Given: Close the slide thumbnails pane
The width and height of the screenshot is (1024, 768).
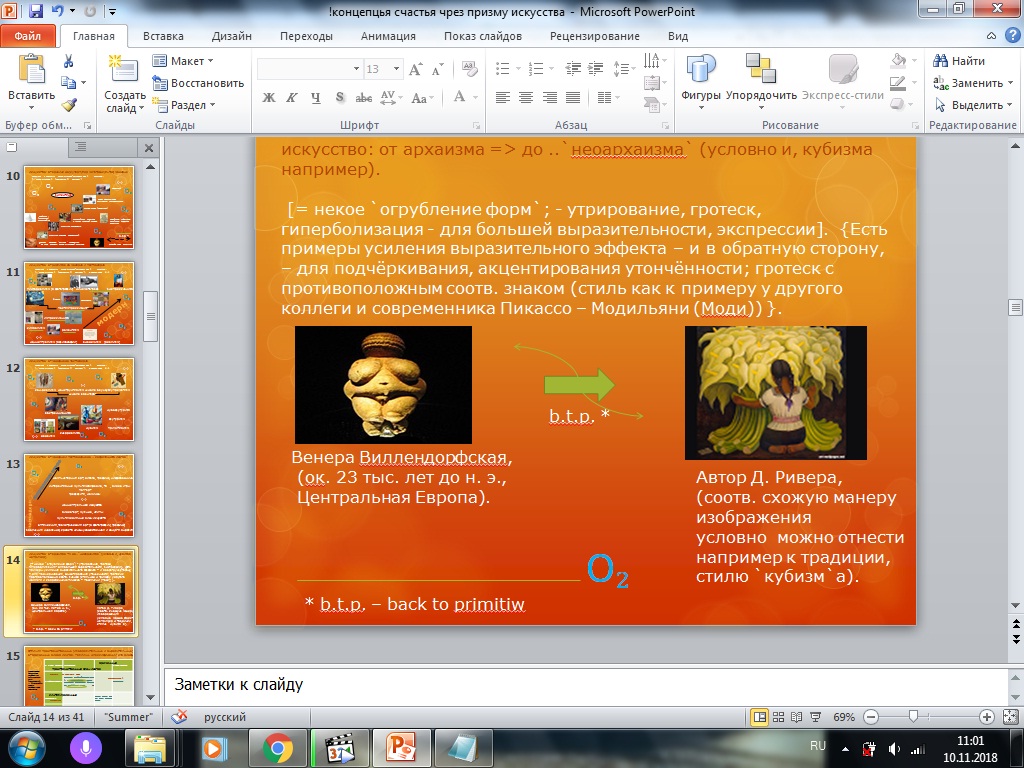Looking at the screenshot, I should (x=149, y=148).
